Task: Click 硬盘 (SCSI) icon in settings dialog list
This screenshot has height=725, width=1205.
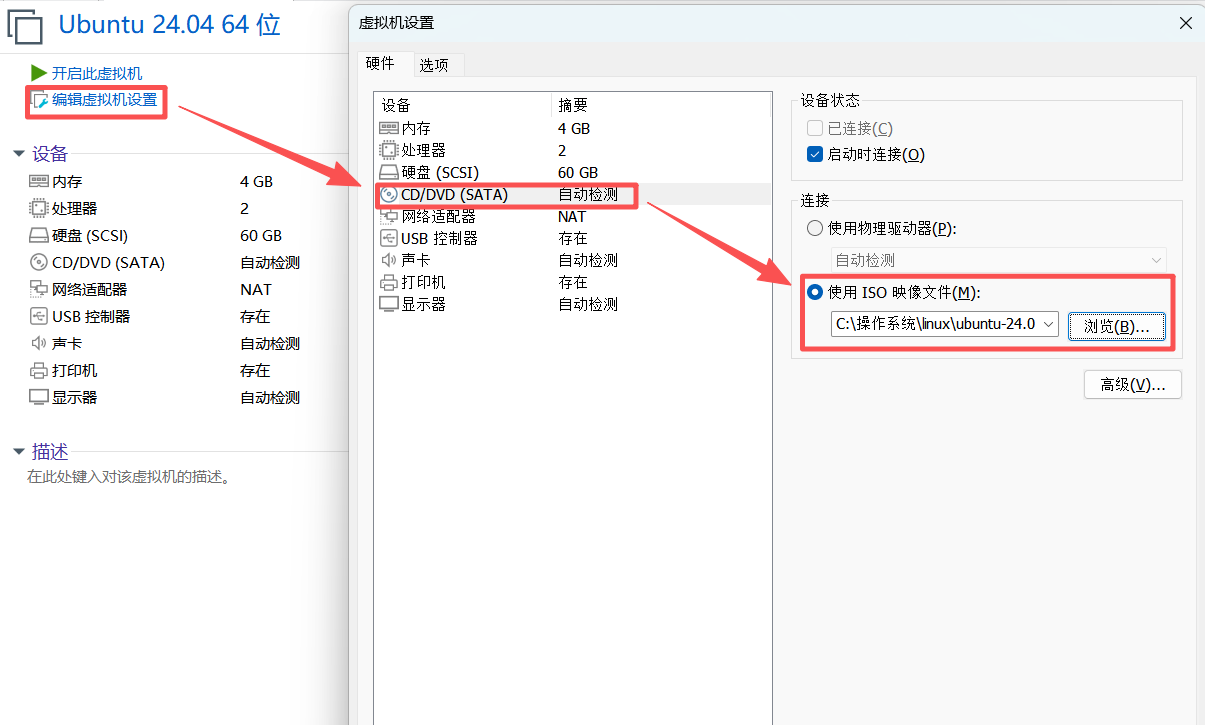Action: click(389, 172)
